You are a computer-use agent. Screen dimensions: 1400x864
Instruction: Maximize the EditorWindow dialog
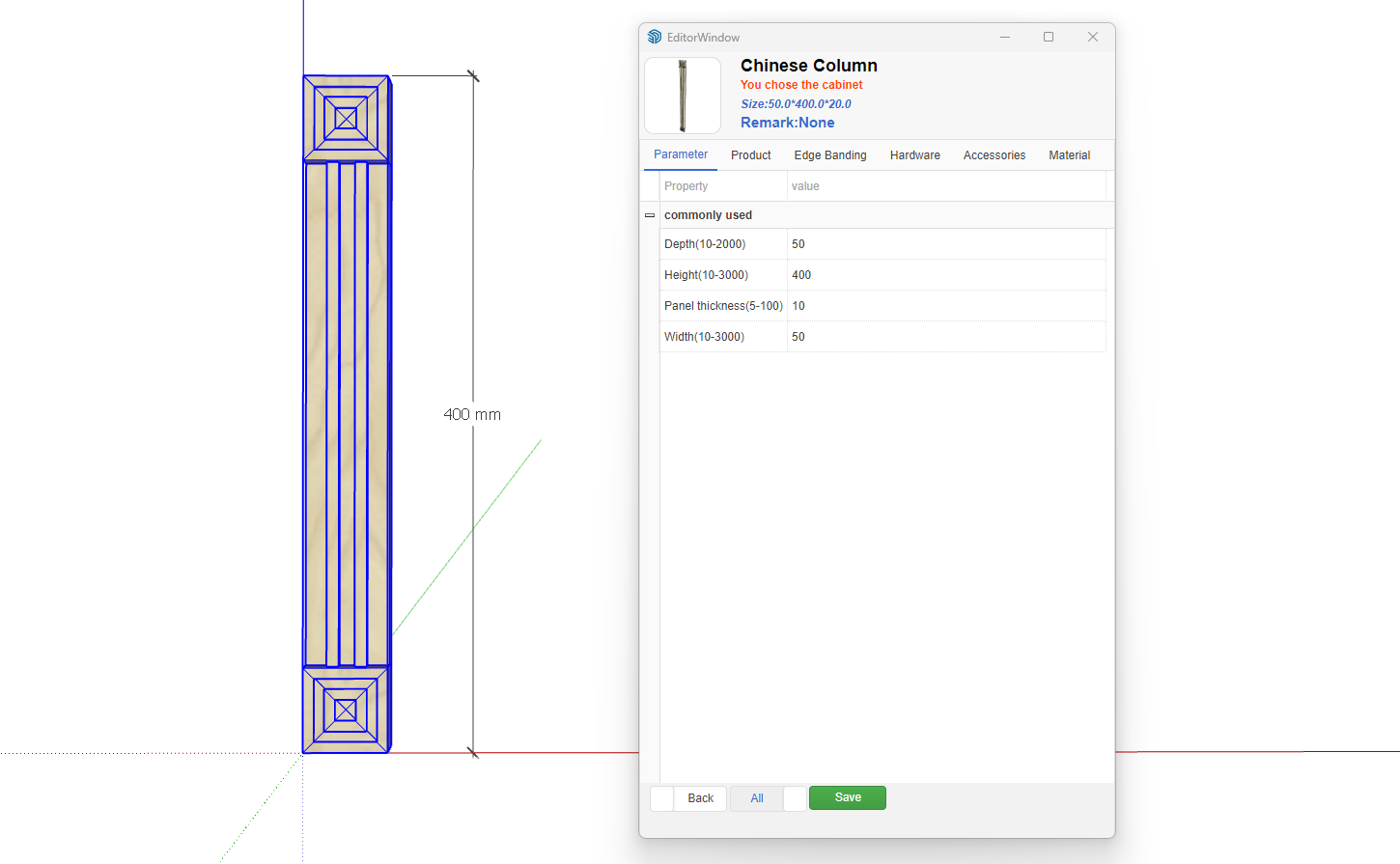click(1048, 37)
